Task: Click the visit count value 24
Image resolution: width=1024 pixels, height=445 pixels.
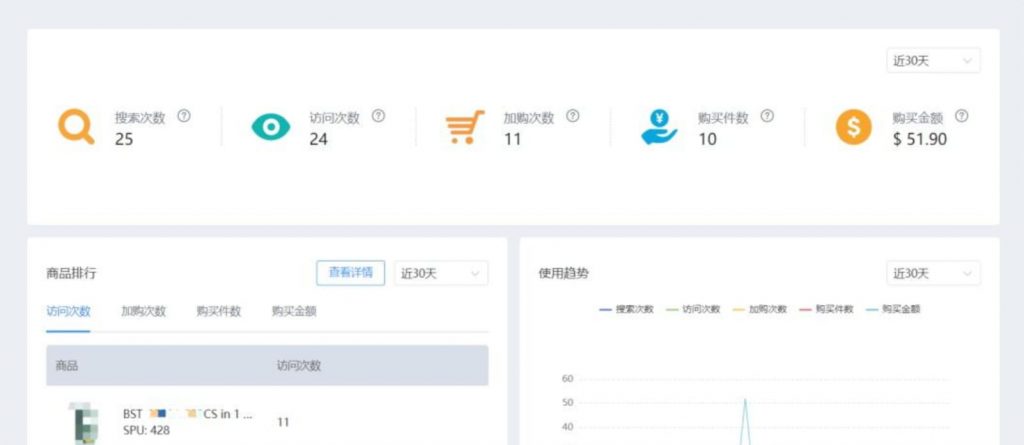Action: point(319,139)
